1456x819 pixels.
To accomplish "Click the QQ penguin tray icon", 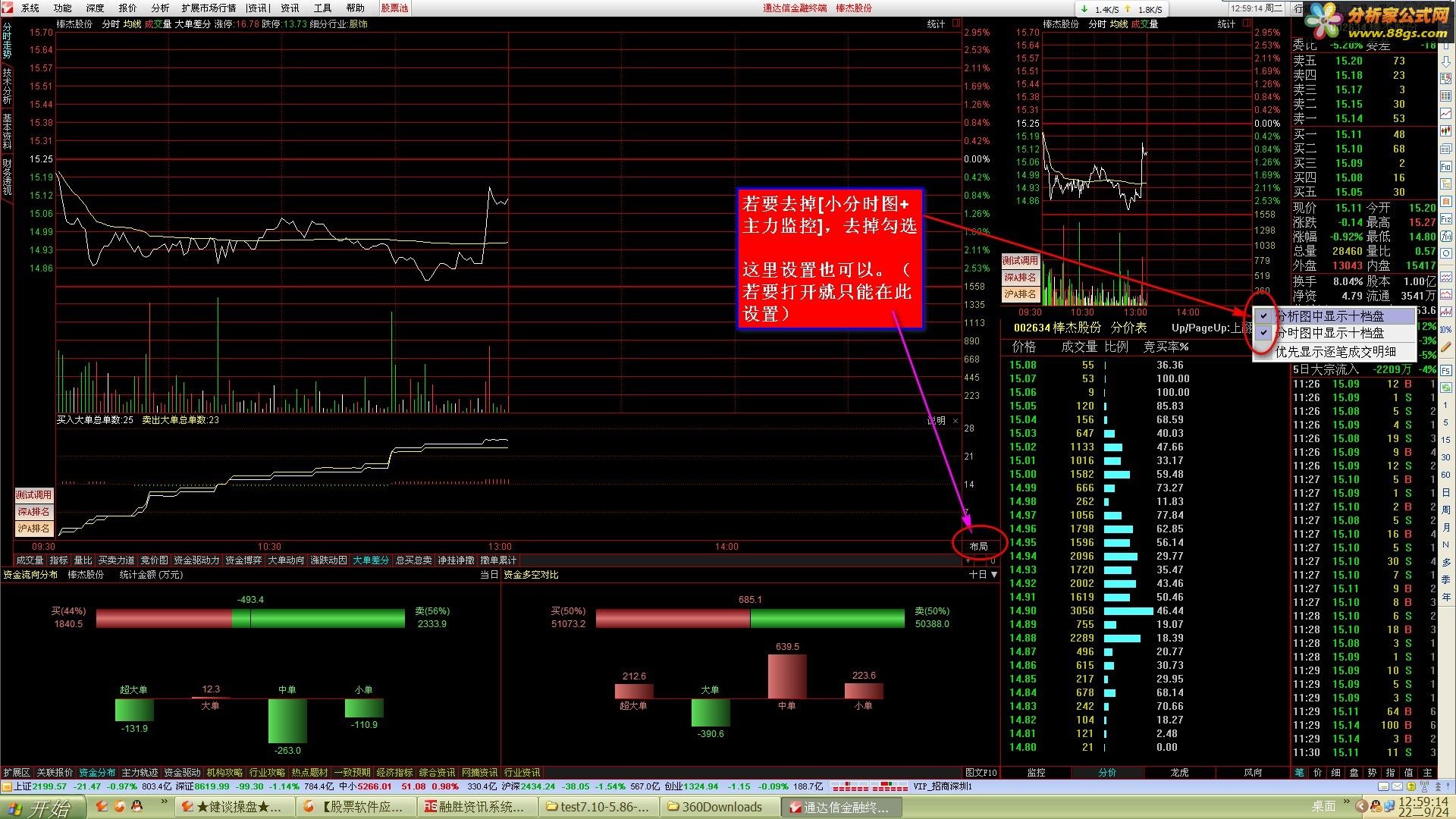I will (1376, 807).
